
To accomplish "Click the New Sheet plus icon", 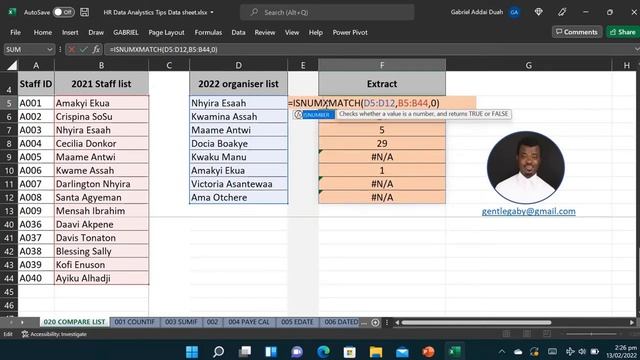I will coord(375,322).
